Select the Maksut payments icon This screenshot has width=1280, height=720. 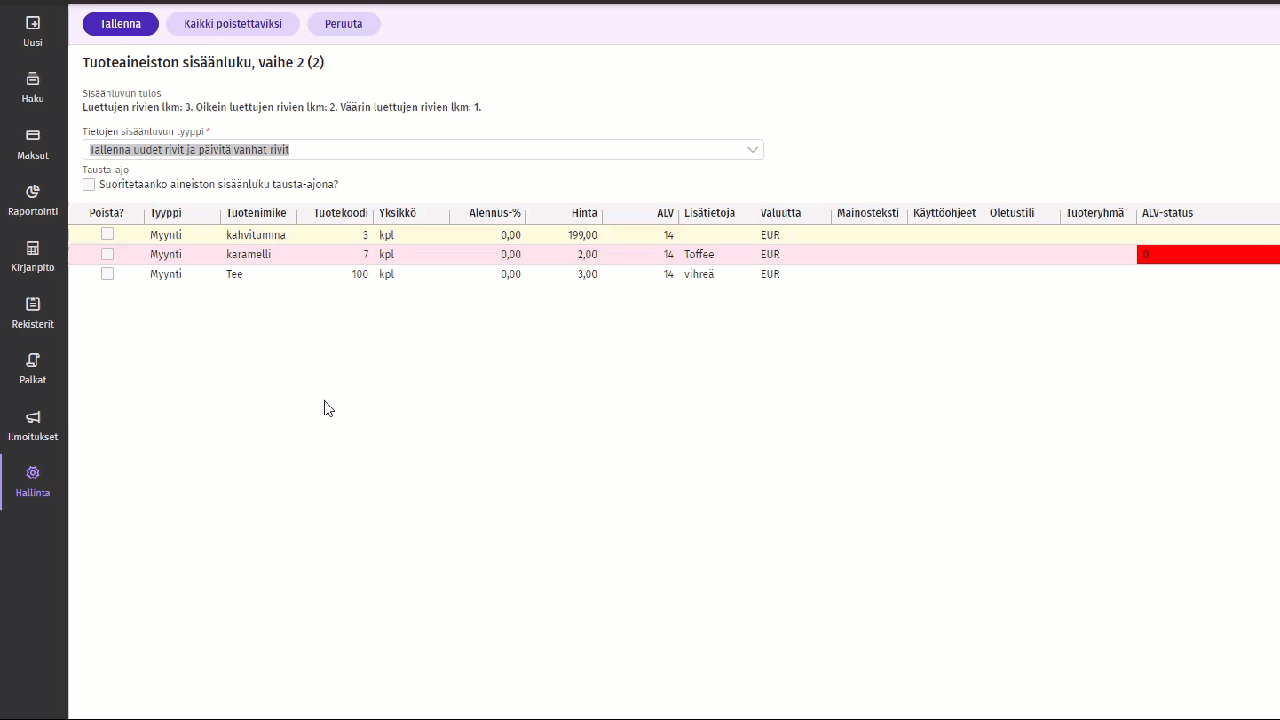(33, 135)
